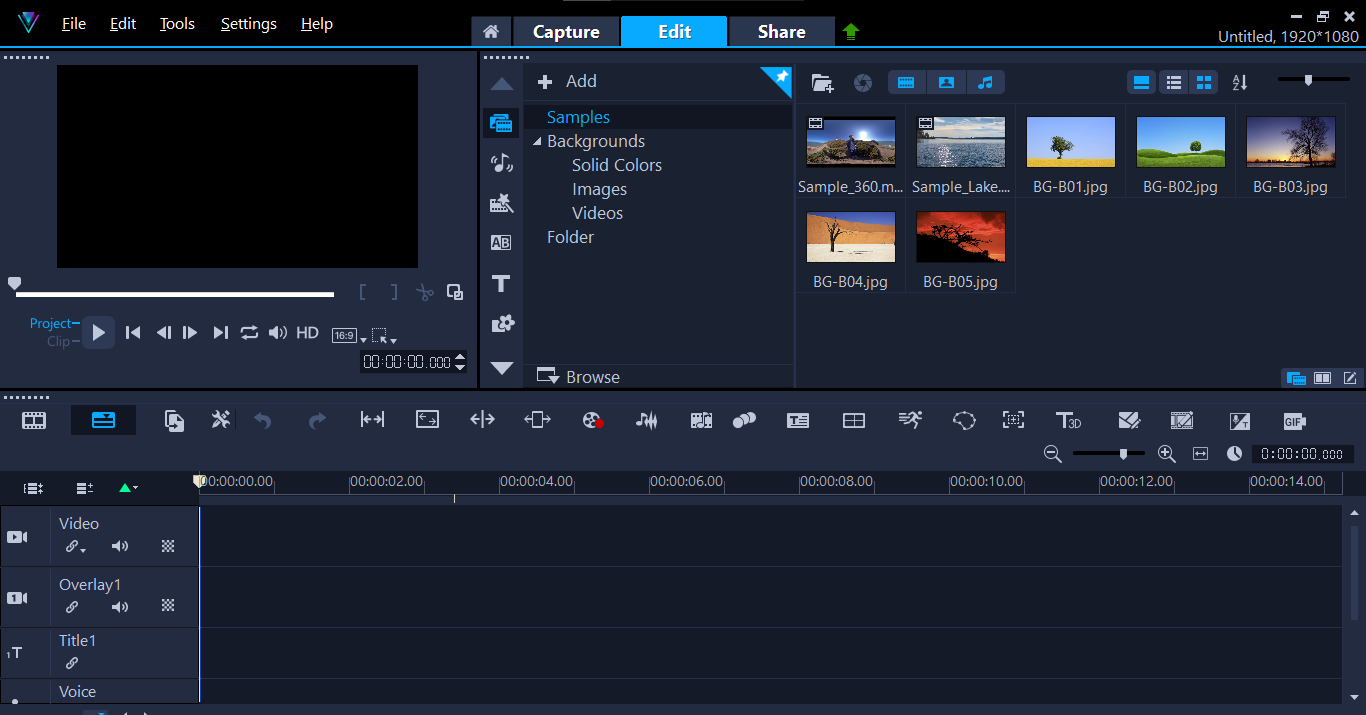Select the BG-B05.jpg thumbnail
The image size is (1366, 715).
960,238
